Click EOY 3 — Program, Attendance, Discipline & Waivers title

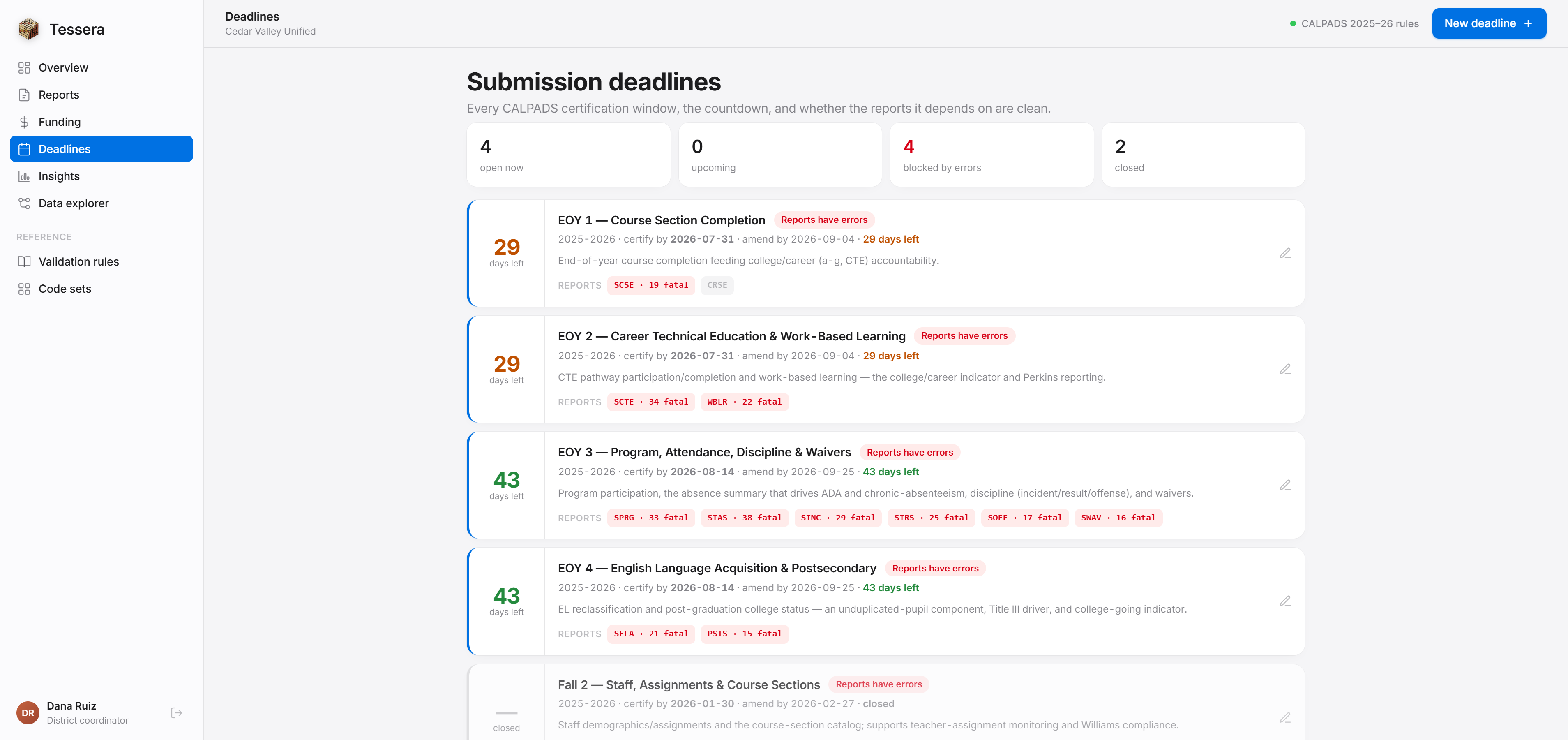(x=704, y=453)
